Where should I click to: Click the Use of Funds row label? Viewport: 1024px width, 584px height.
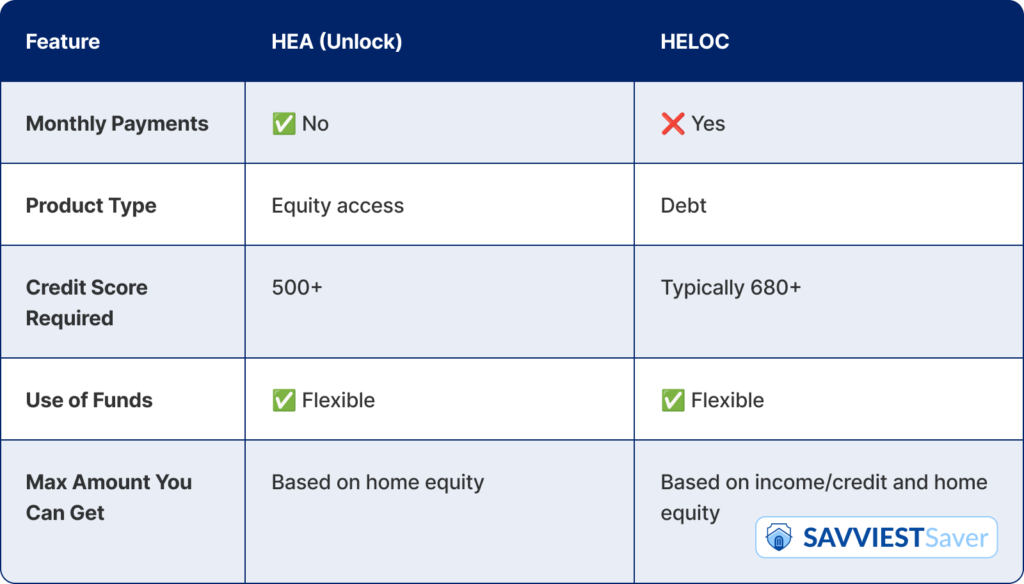(x=89, y=400)
